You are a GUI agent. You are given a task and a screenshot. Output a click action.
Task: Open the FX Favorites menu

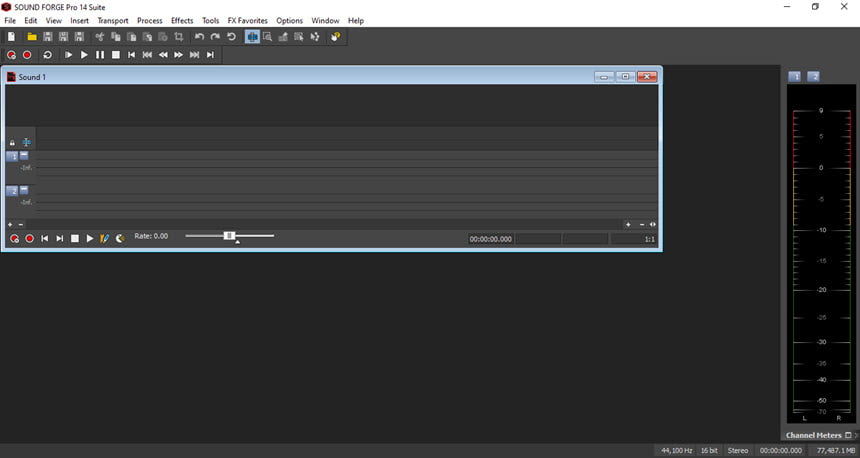[247, 20]
